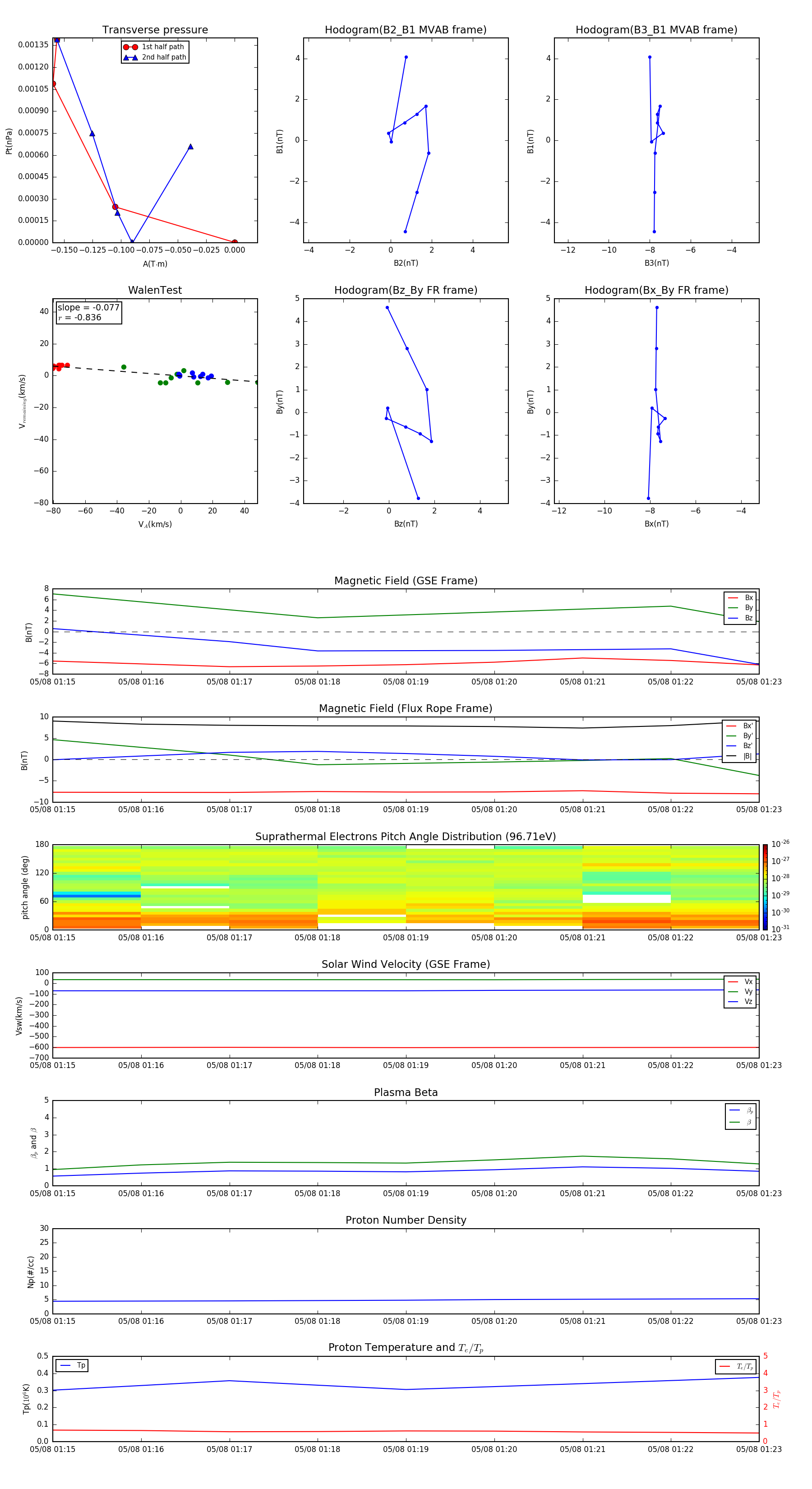Click the 'r = -0.836' annotation
812x1489 pixels.
click(80, 317)
